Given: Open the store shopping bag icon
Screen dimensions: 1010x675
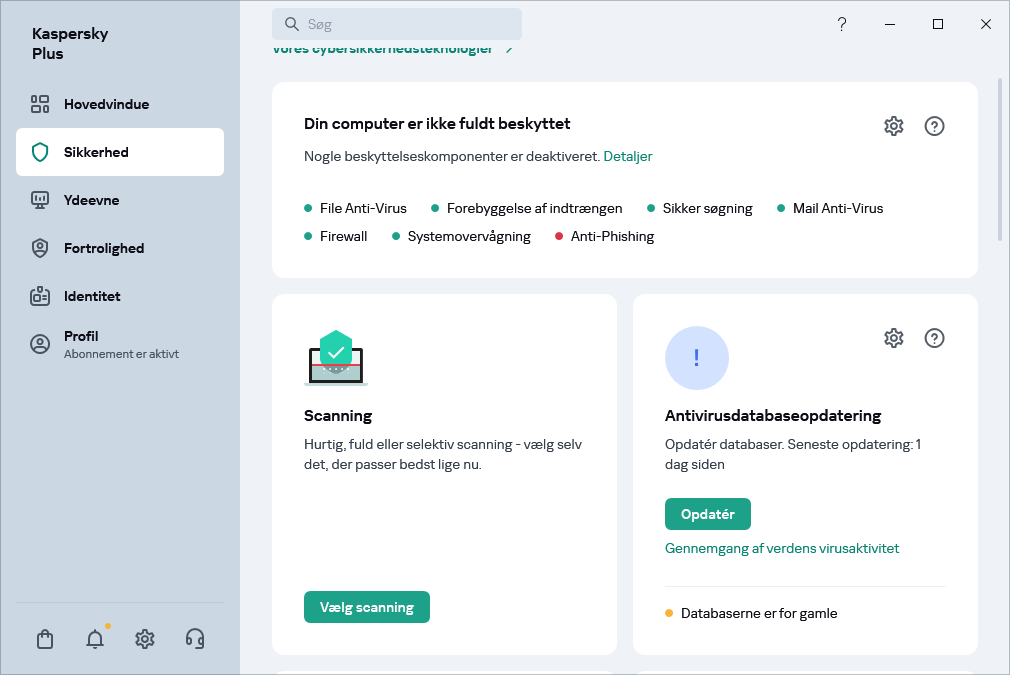Looking at the screenshot, I should point(45,639).
